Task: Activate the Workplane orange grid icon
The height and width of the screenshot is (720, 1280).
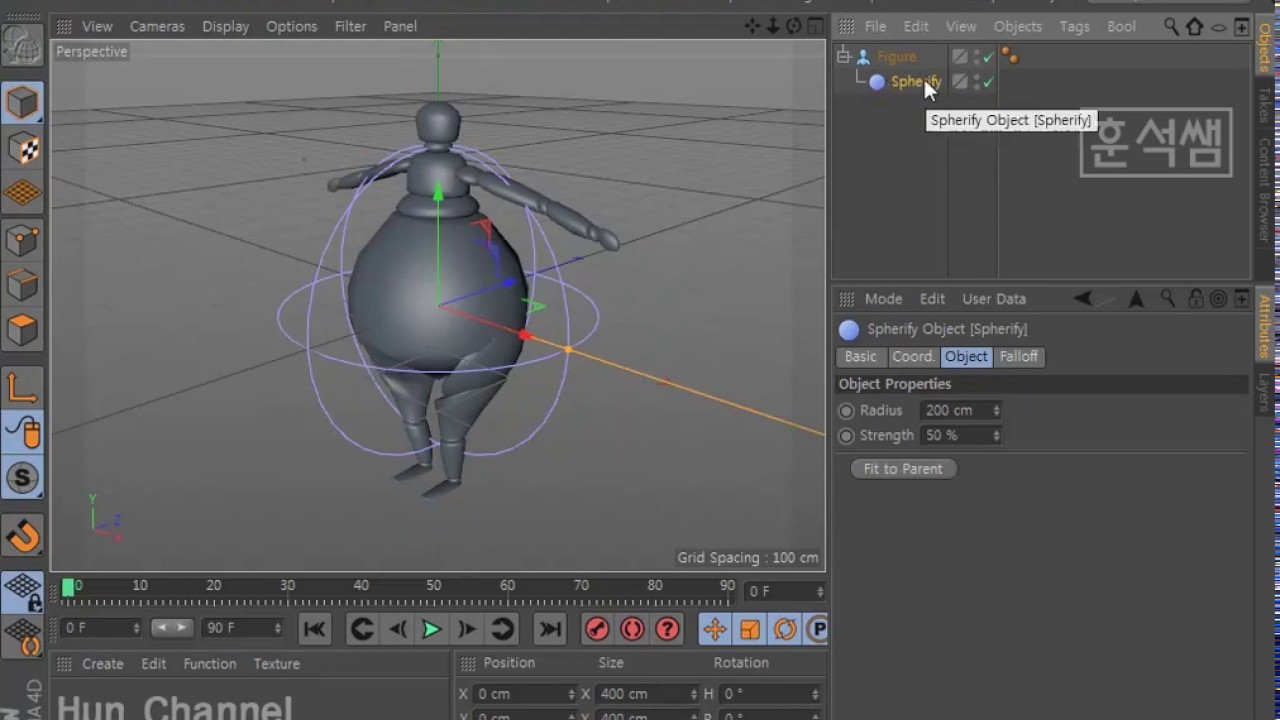Action: (22, 193)
